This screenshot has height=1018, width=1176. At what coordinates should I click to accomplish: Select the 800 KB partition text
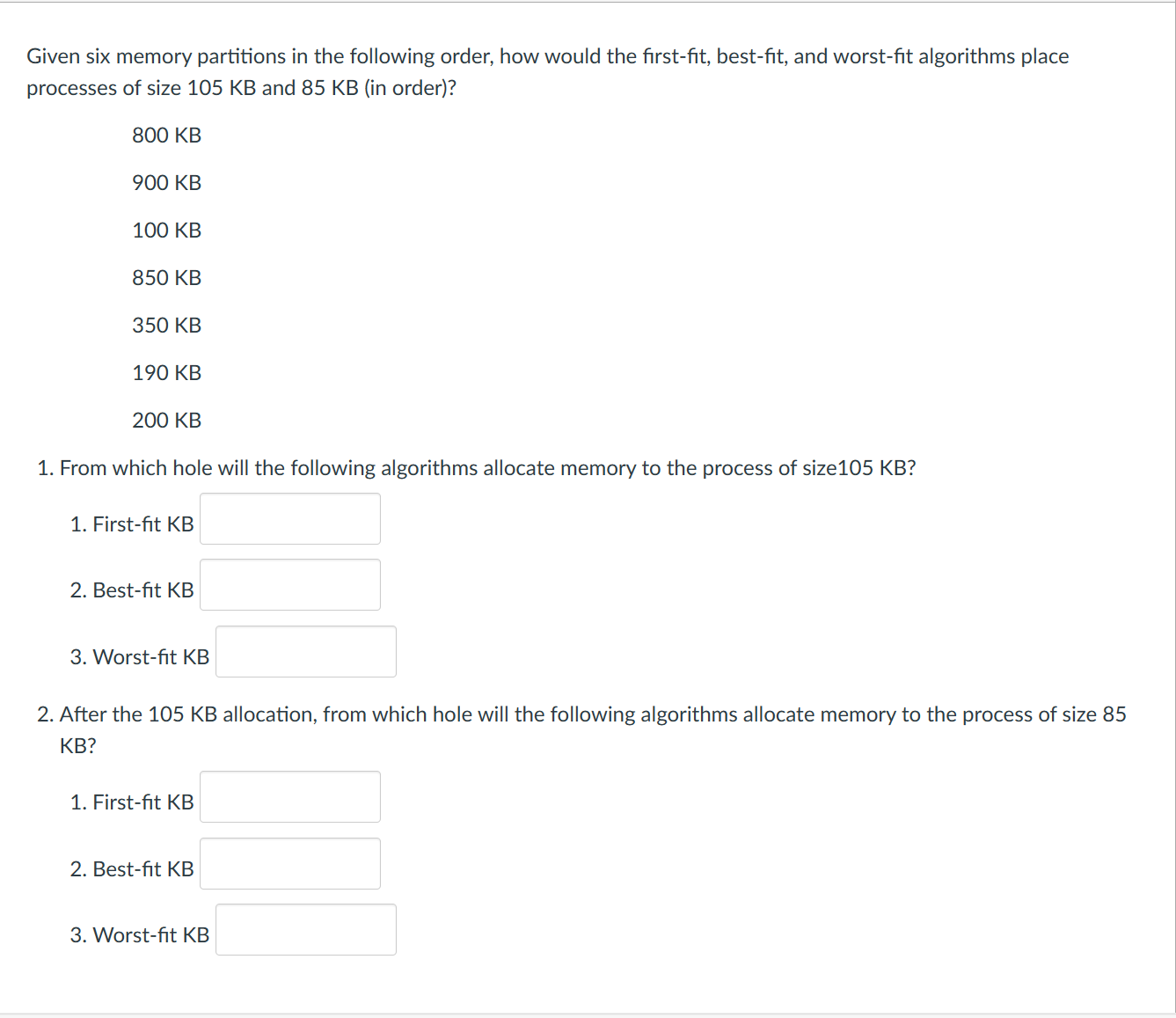(166, 135)
